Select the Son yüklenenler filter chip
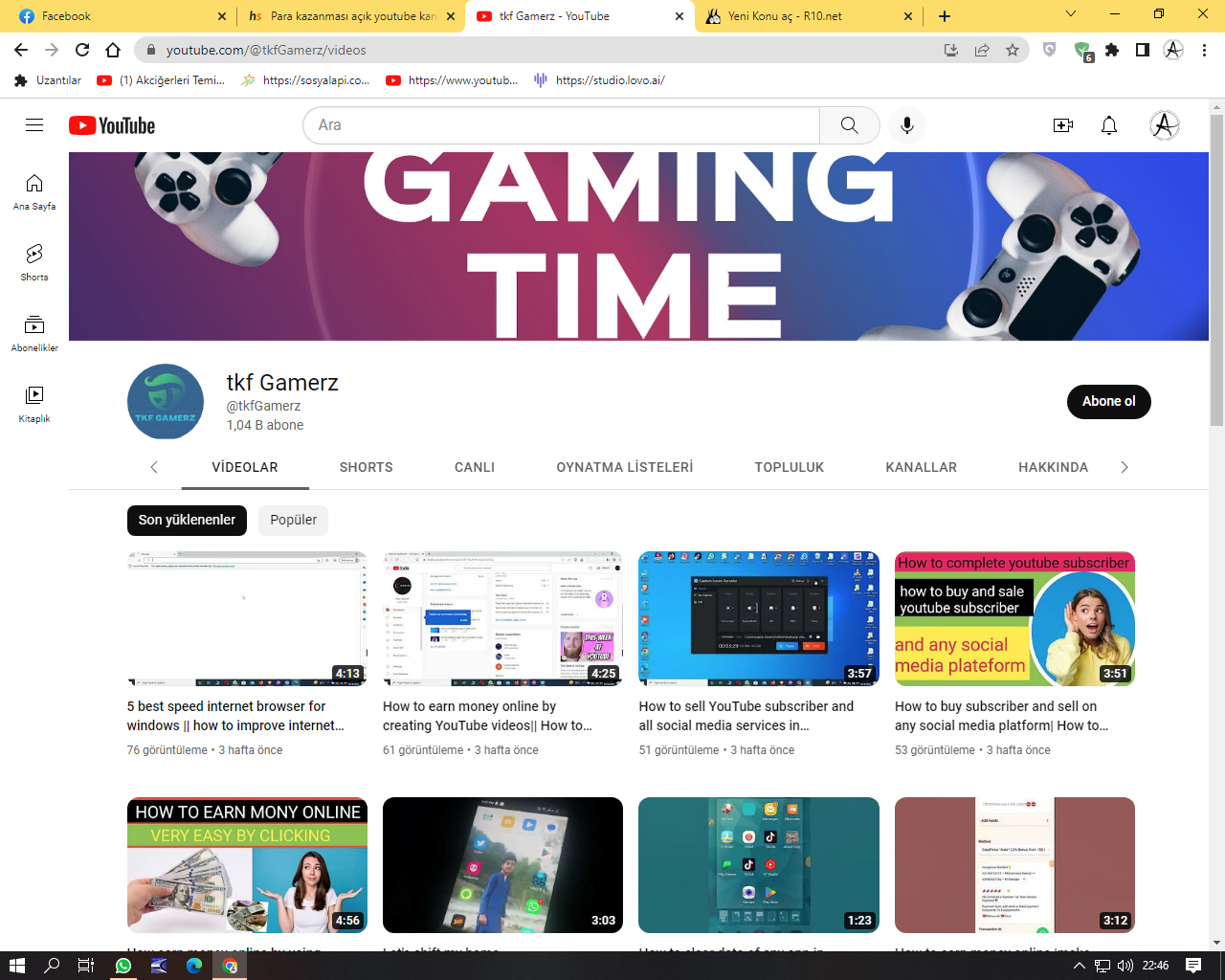The width and height of the screenshot is (1225, 980). point(187,520)
